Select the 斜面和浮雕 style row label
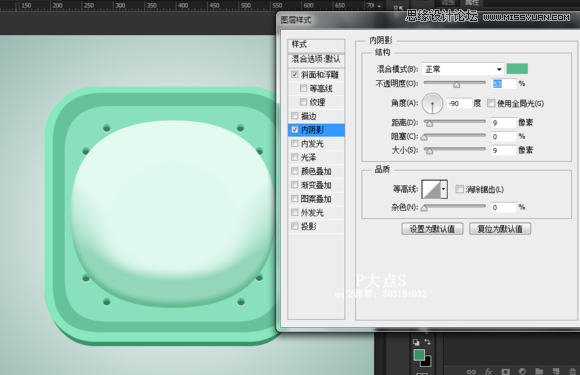 coord(320,75)
